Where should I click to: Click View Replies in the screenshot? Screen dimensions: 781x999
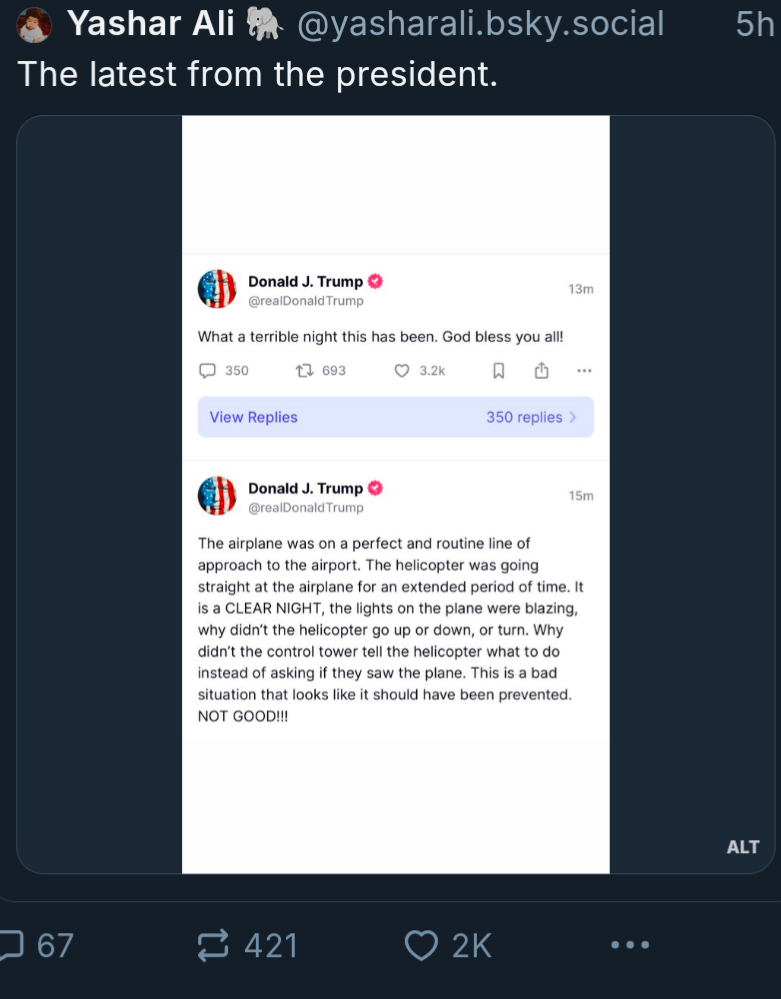[x=254, y=417]
